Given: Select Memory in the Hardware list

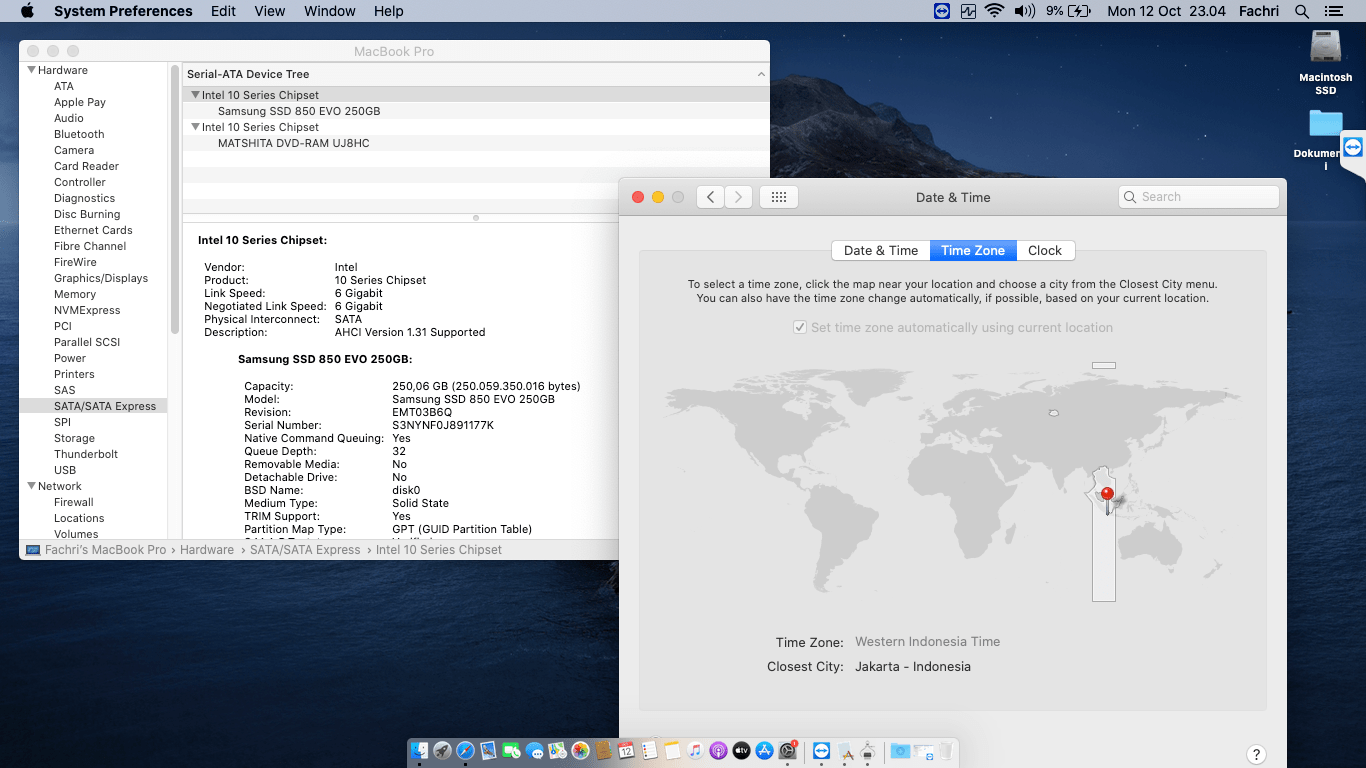Looking at the screenshot, I should 75,294.
